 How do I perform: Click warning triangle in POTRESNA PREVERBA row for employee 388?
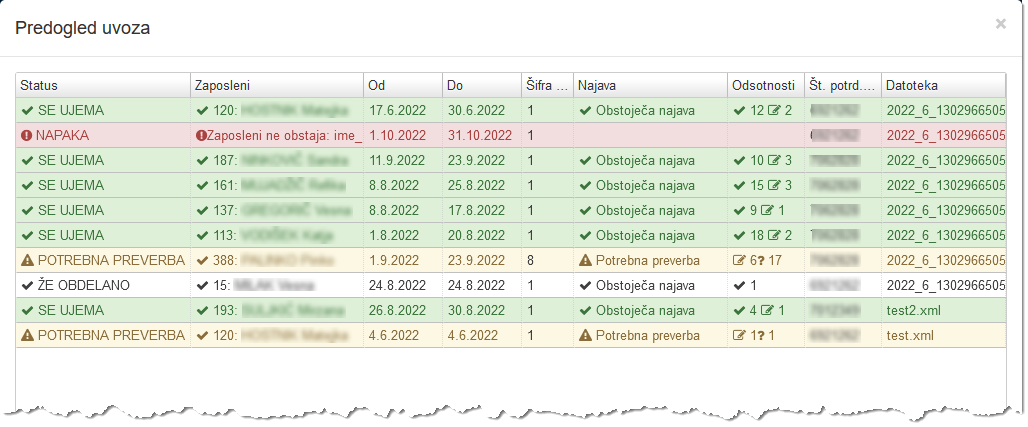pyautogui.click(x=26, y=260)
